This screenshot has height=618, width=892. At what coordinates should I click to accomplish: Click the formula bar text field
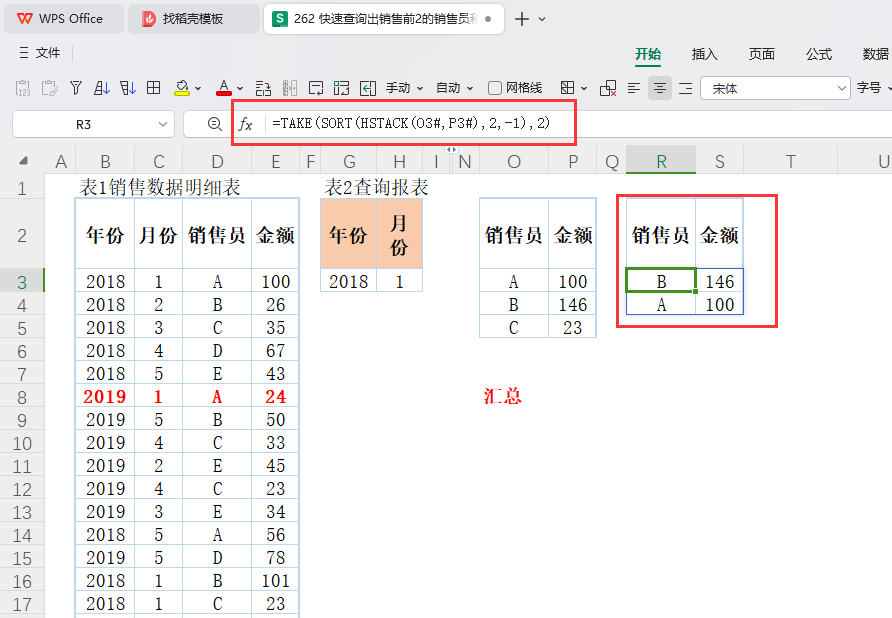click(x=580, y=123)
